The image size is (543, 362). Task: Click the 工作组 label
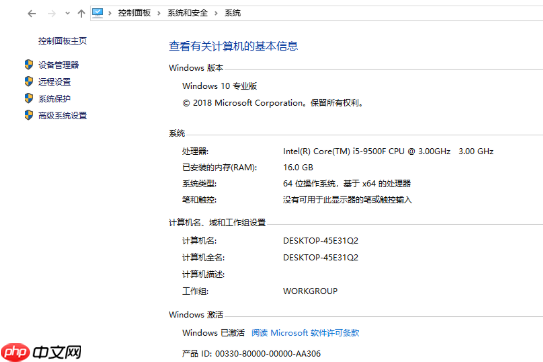pyautogui.click(x=195, y=291)
